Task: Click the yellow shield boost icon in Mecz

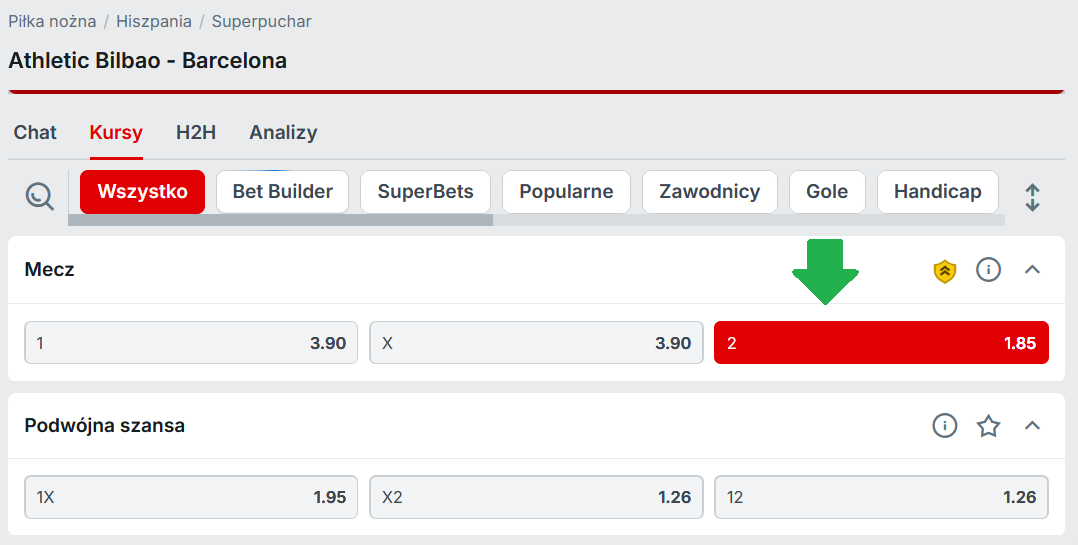Action: tap(944, 270)
